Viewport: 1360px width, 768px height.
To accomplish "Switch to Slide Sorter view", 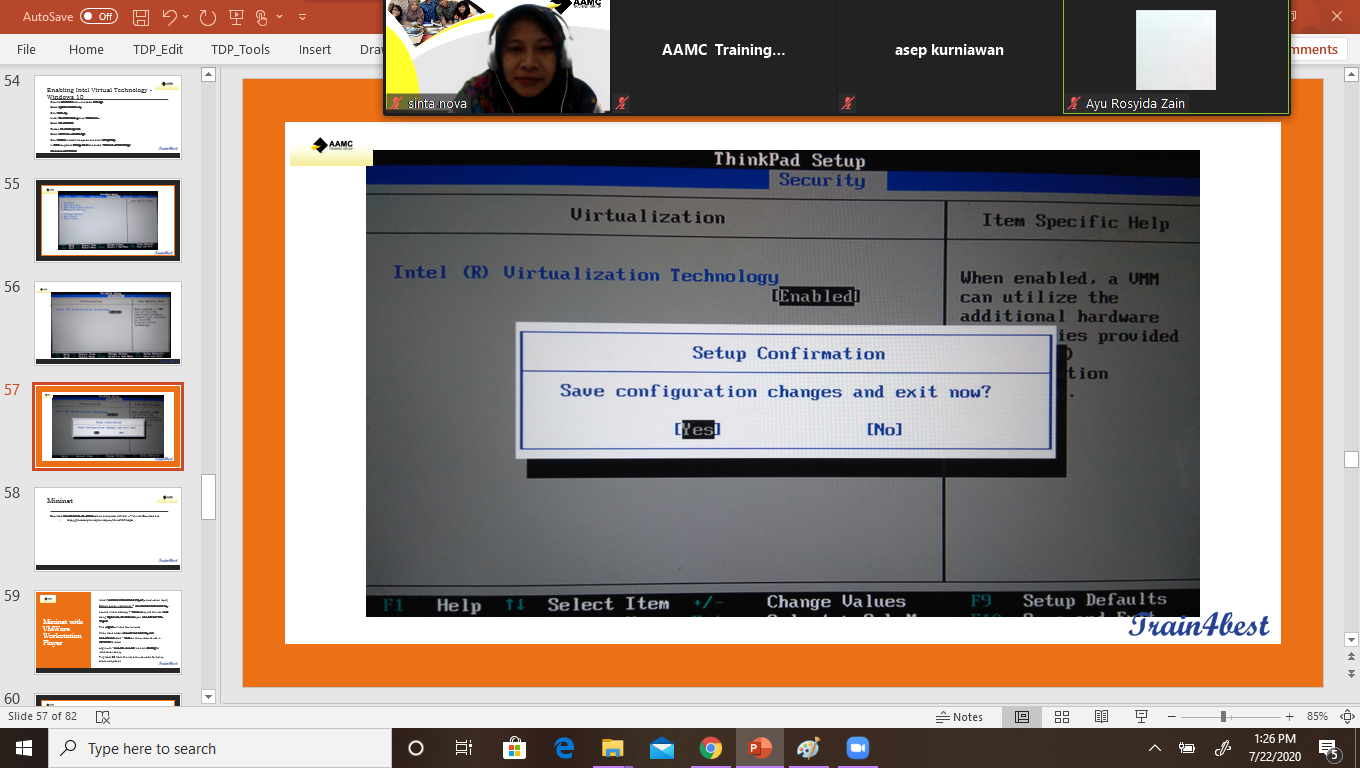I will 1062,717.
